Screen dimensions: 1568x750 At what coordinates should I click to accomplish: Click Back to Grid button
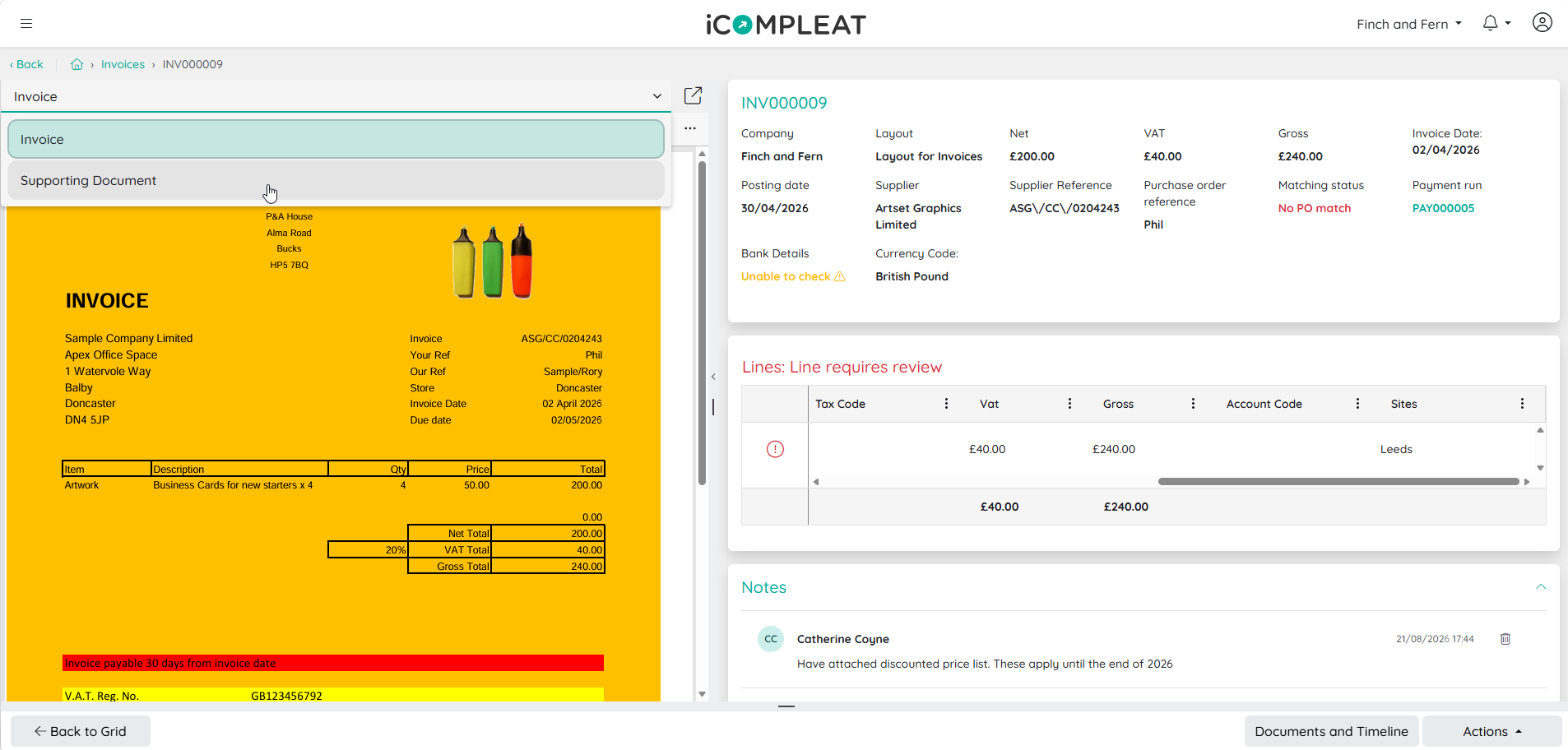click(x=81, y=731)
